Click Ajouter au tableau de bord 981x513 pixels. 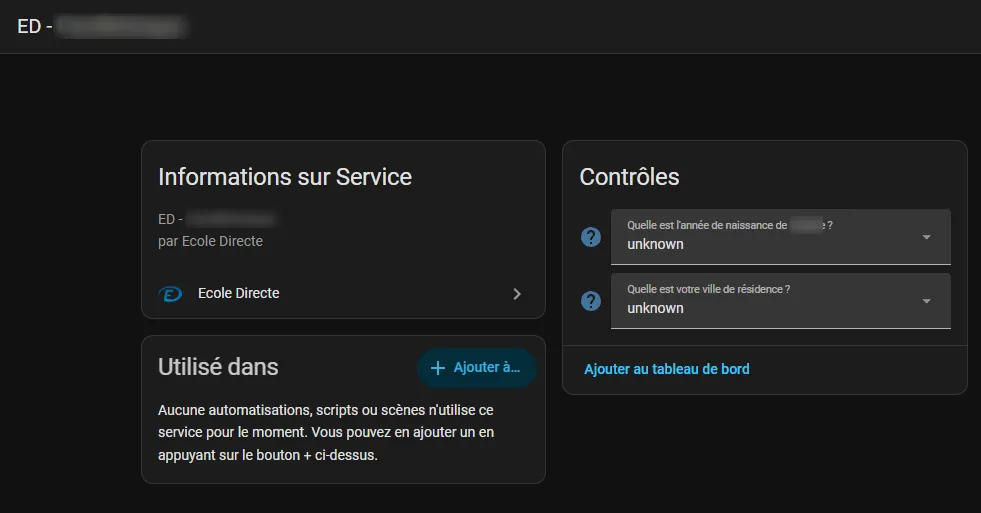666,369
